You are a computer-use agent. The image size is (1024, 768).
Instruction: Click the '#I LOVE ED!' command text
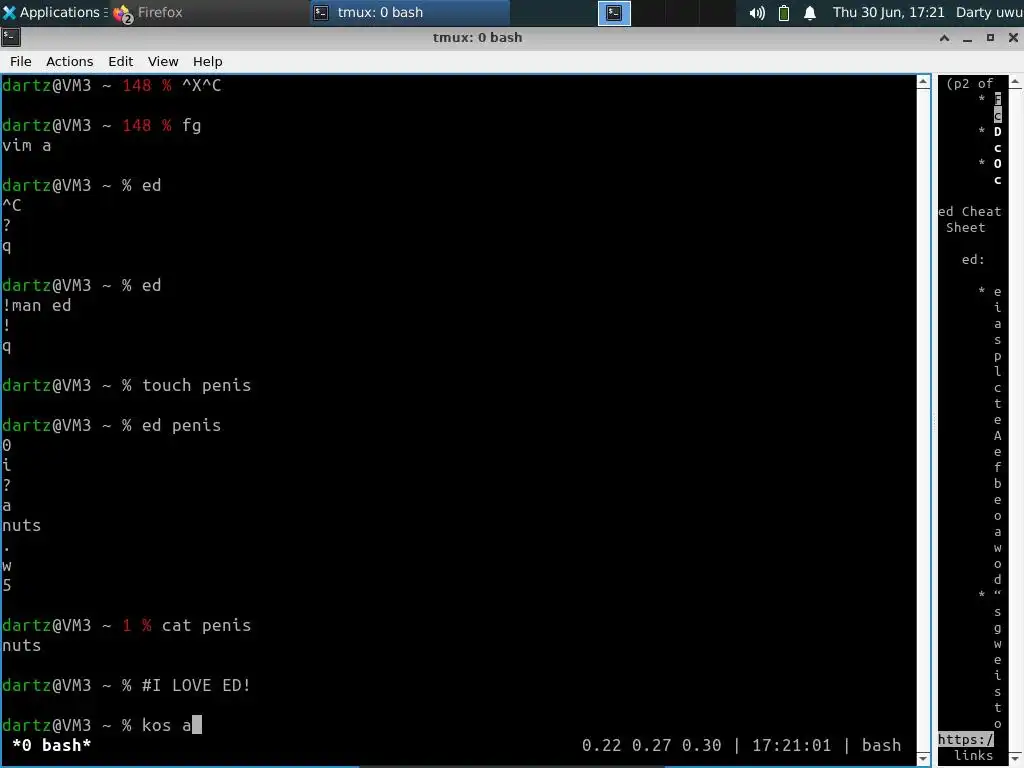[196, 685]
